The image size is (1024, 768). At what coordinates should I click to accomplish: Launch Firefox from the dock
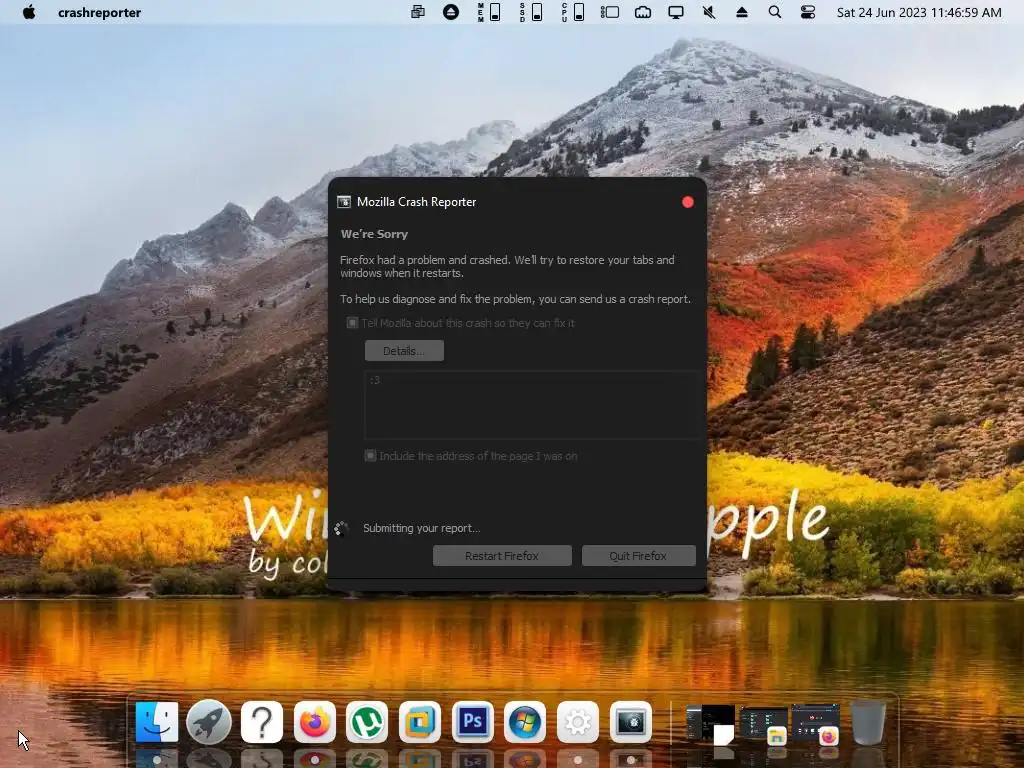(315, 722)
